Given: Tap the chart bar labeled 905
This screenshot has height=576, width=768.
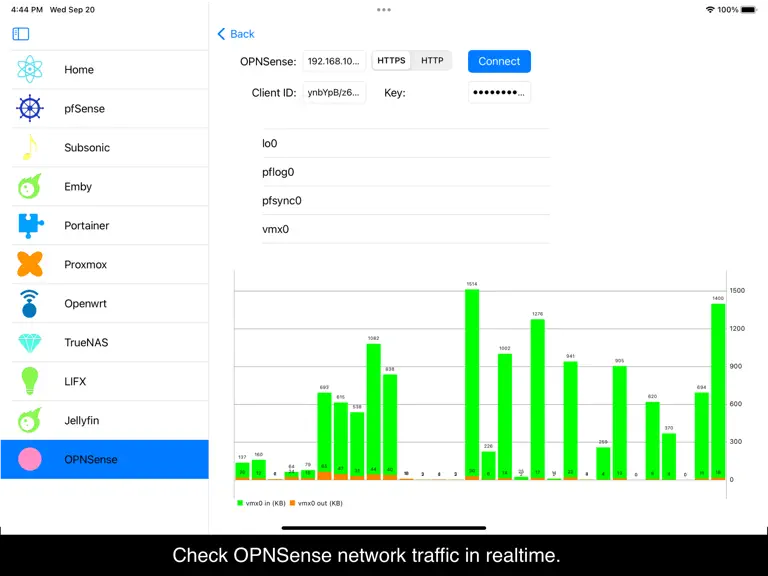Looking at the screenshot, I should tap(620, 423).
